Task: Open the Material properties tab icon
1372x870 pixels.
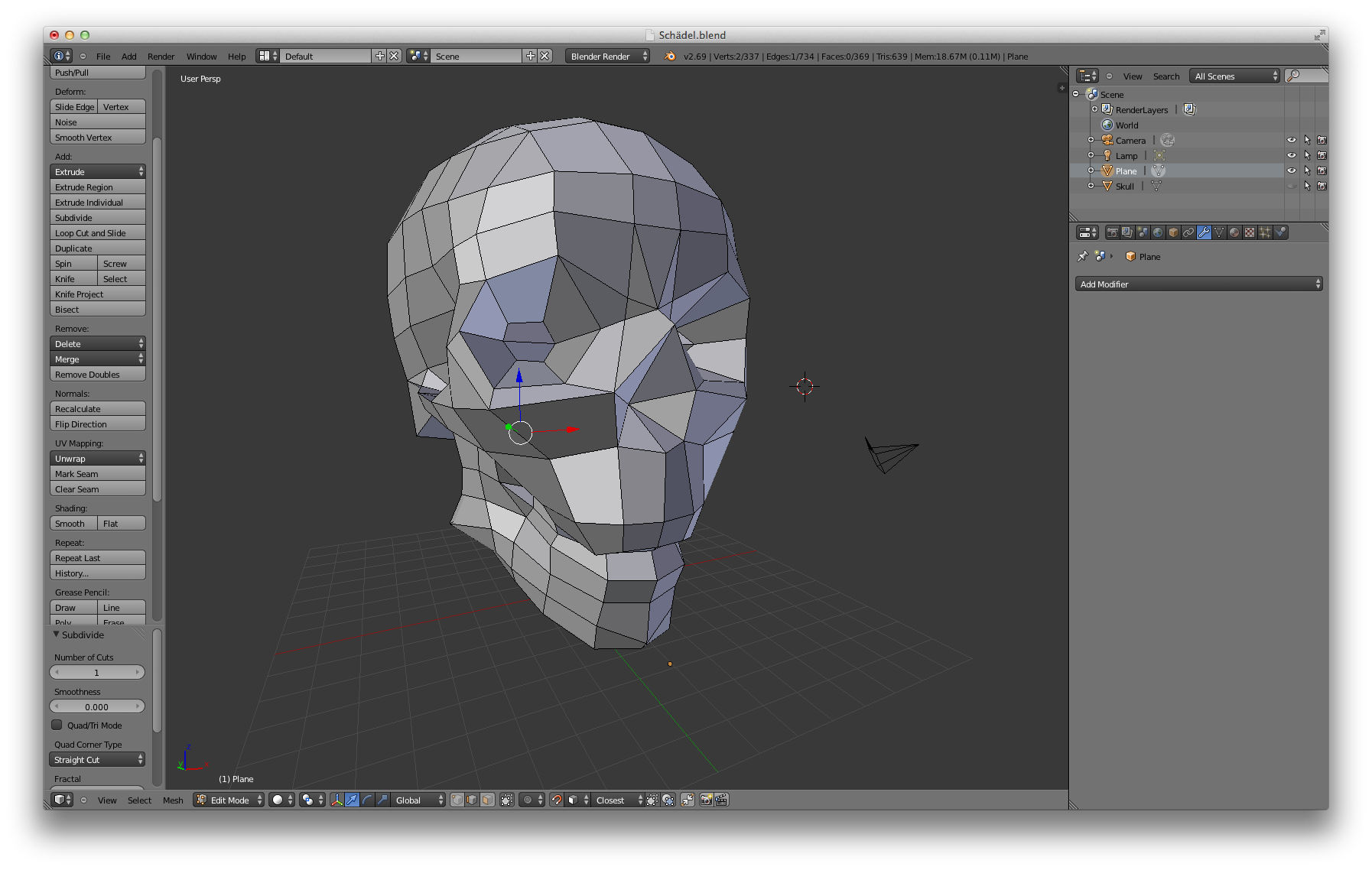Action: [1234, 232]
